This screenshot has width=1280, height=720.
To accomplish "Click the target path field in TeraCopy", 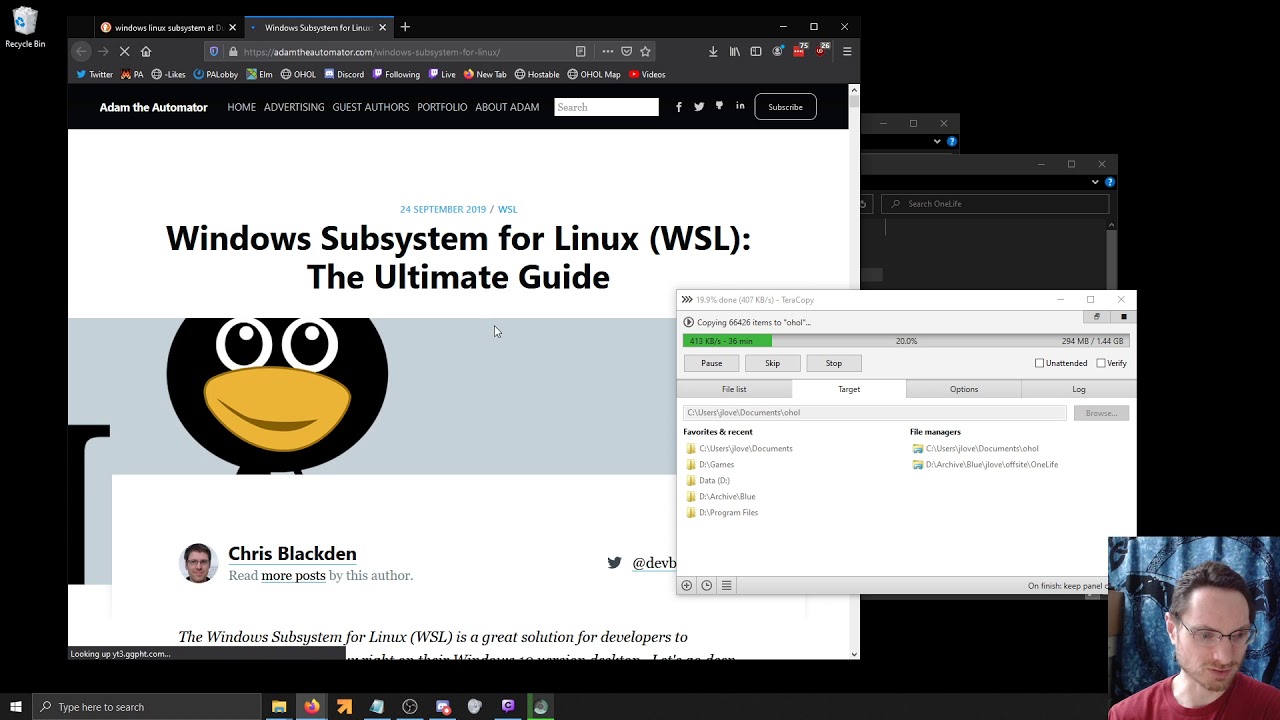I will (875, 412).
